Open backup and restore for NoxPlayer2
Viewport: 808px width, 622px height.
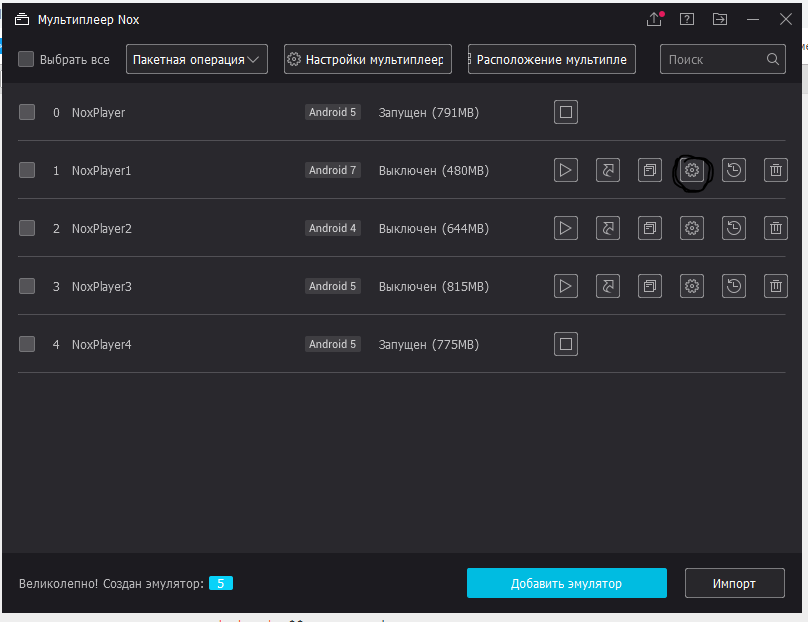[x=734, y=228]
